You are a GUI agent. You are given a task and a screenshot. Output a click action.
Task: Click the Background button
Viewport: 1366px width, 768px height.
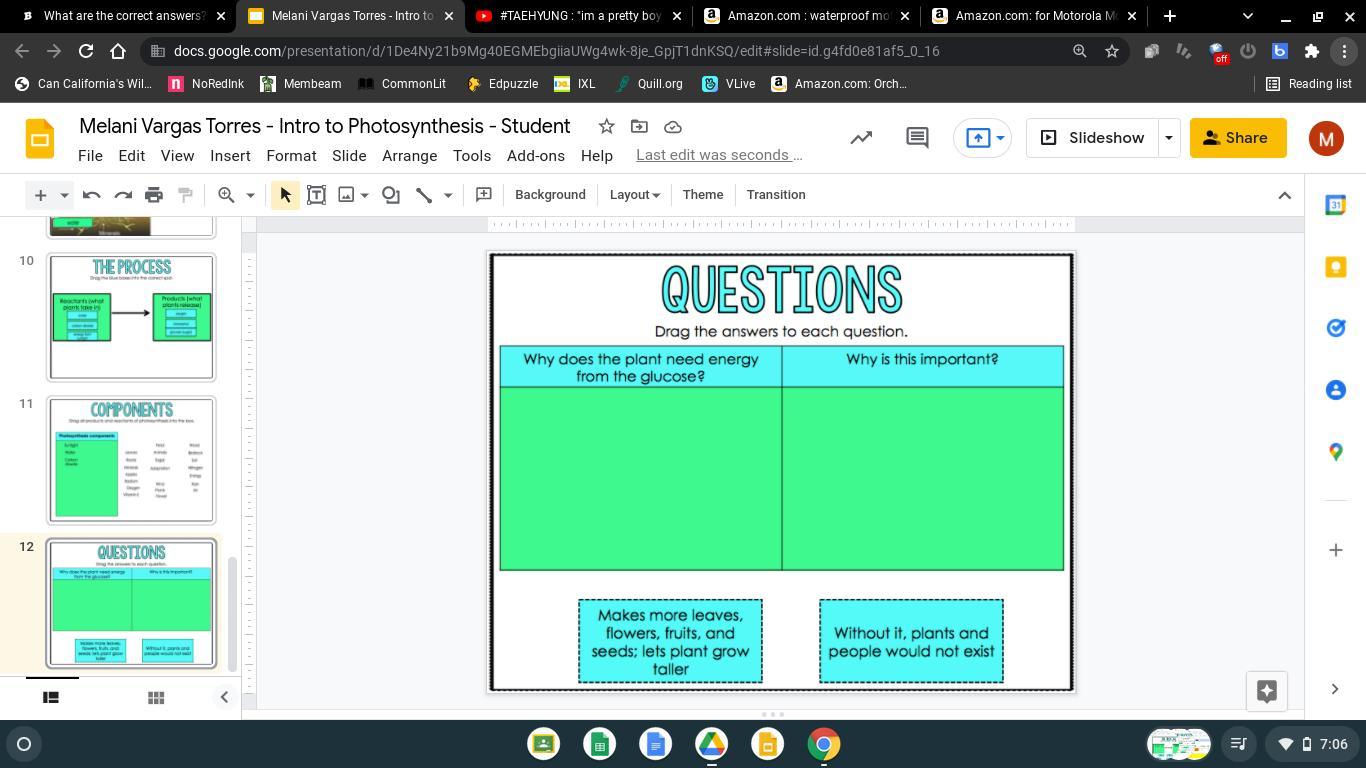coord(550,195)
